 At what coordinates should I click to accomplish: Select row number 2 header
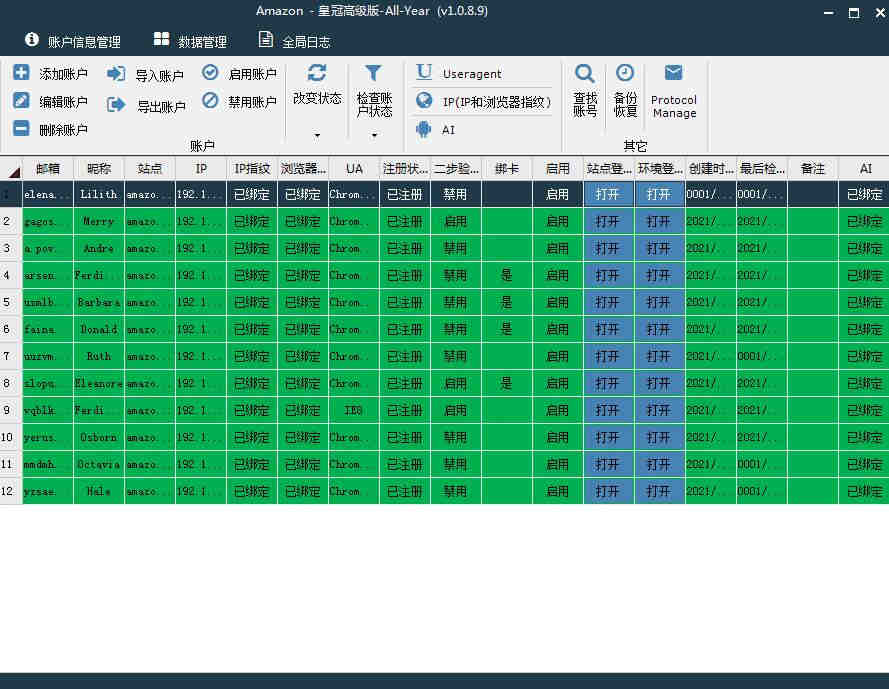coord(11,221)
